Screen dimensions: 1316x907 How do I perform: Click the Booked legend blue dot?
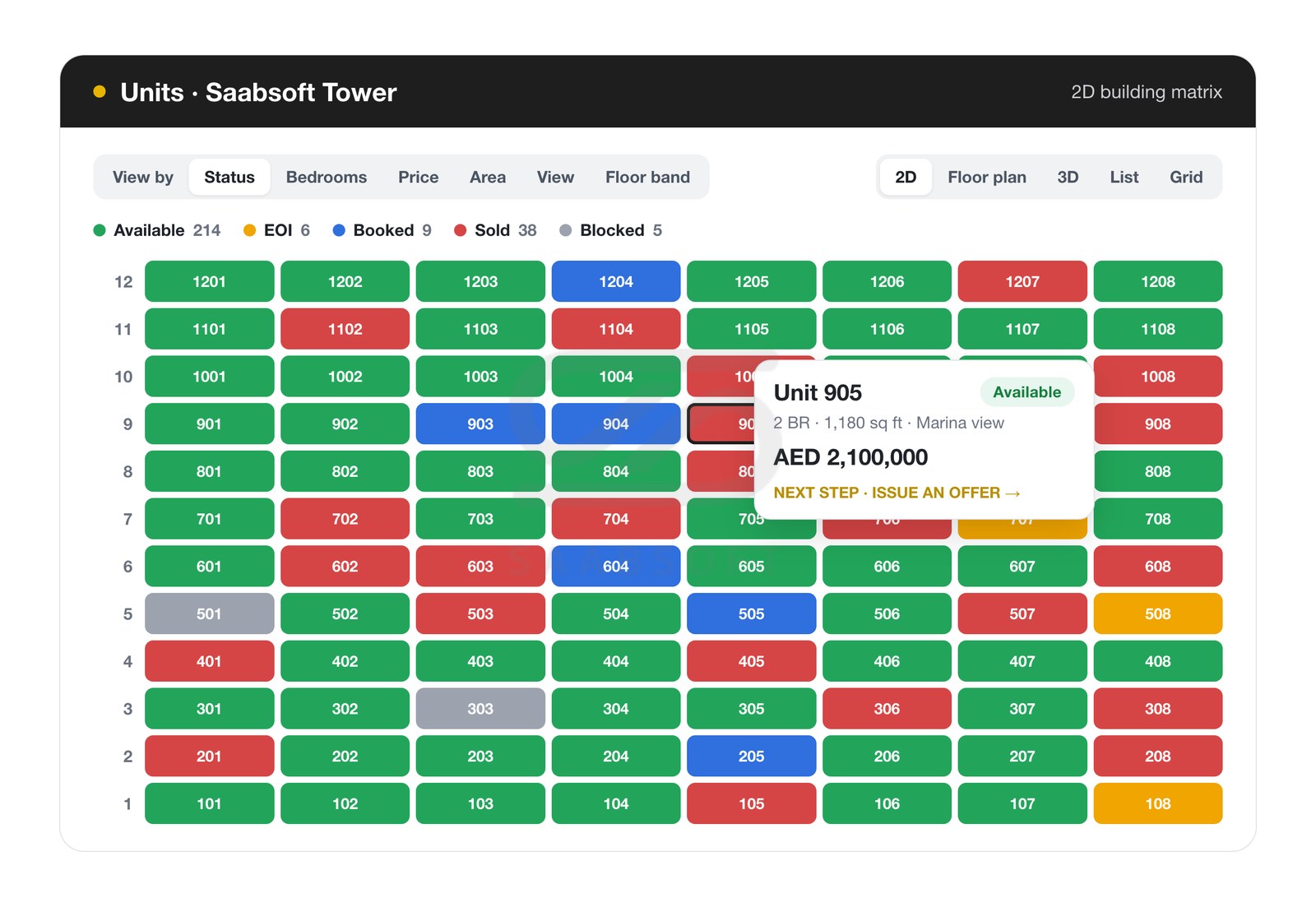[x=339, y=230]
